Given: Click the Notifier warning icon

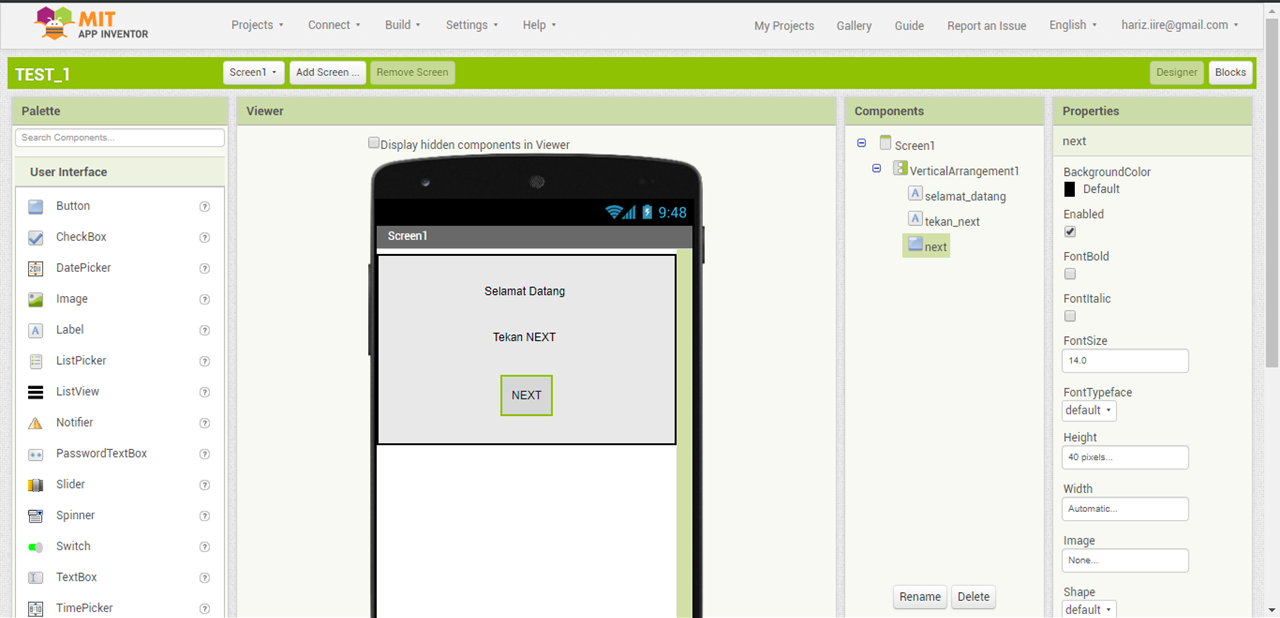Looking at the screenshot, I should [x=36, y=423].
